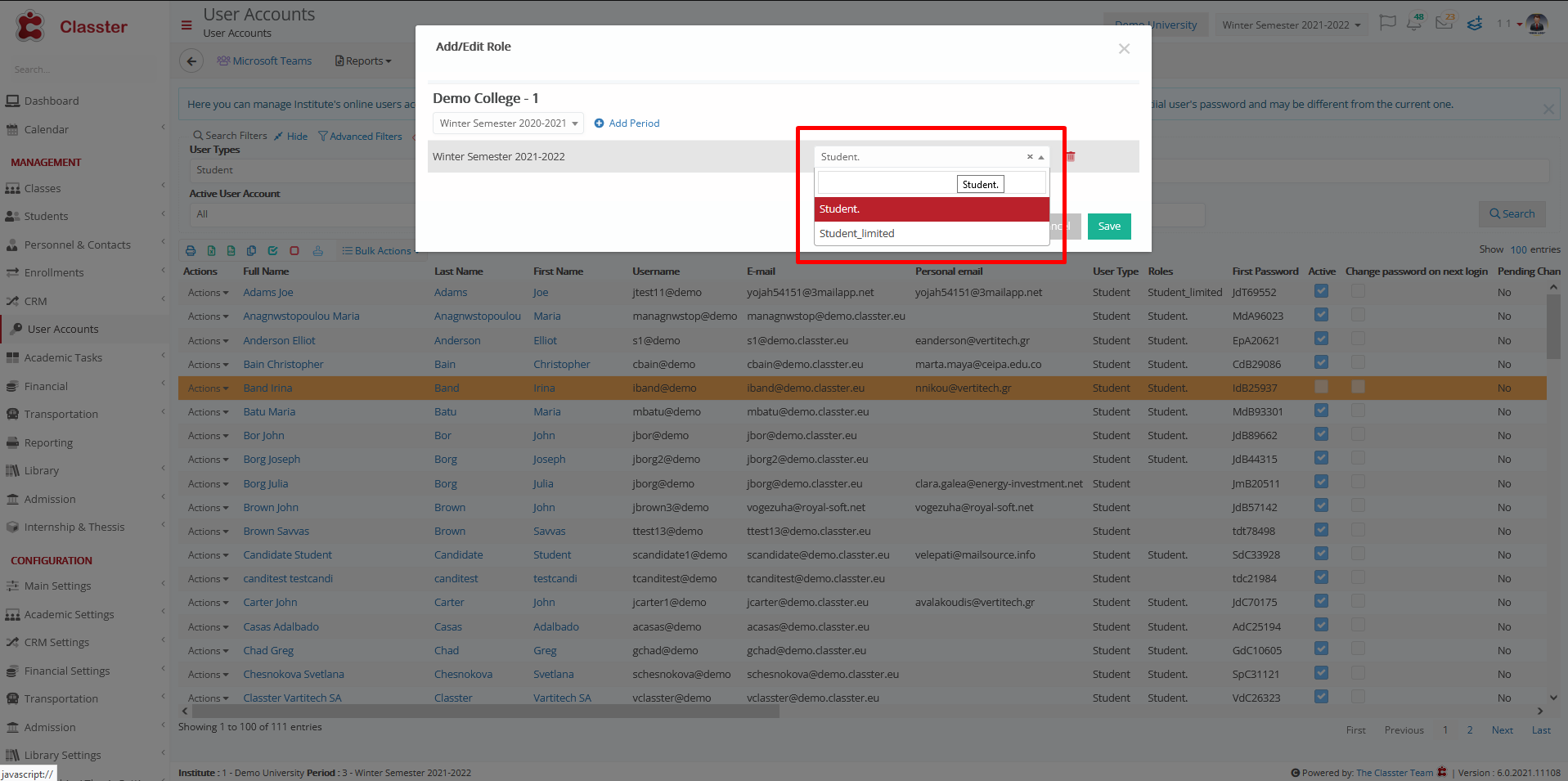The width and height of the screenshot is (1568, 781).
Task: Toggle Active checkbox for Carter John
Action: coord(1321,601)
